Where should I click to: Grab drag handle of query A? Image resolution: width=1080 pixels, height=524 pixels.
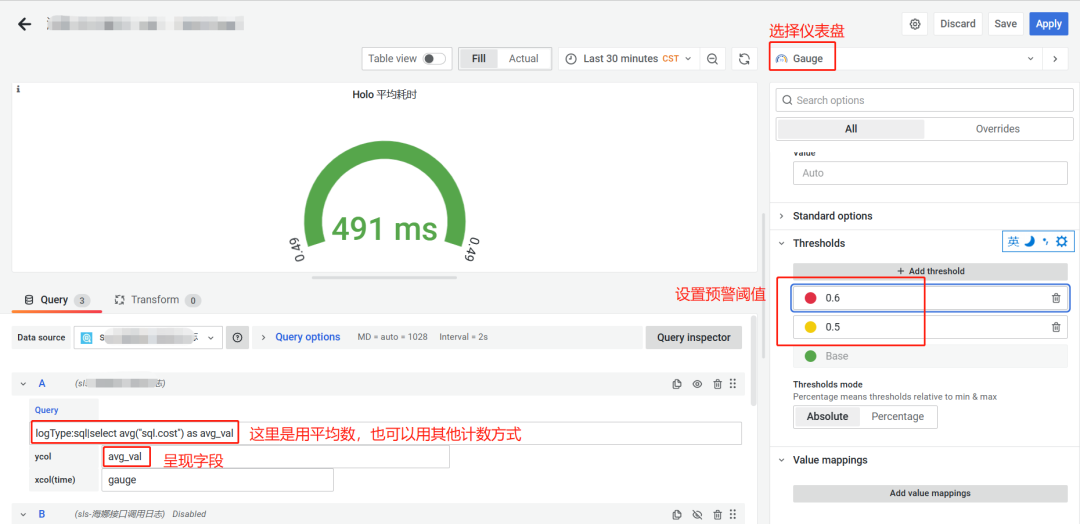(x=733, y=384)
